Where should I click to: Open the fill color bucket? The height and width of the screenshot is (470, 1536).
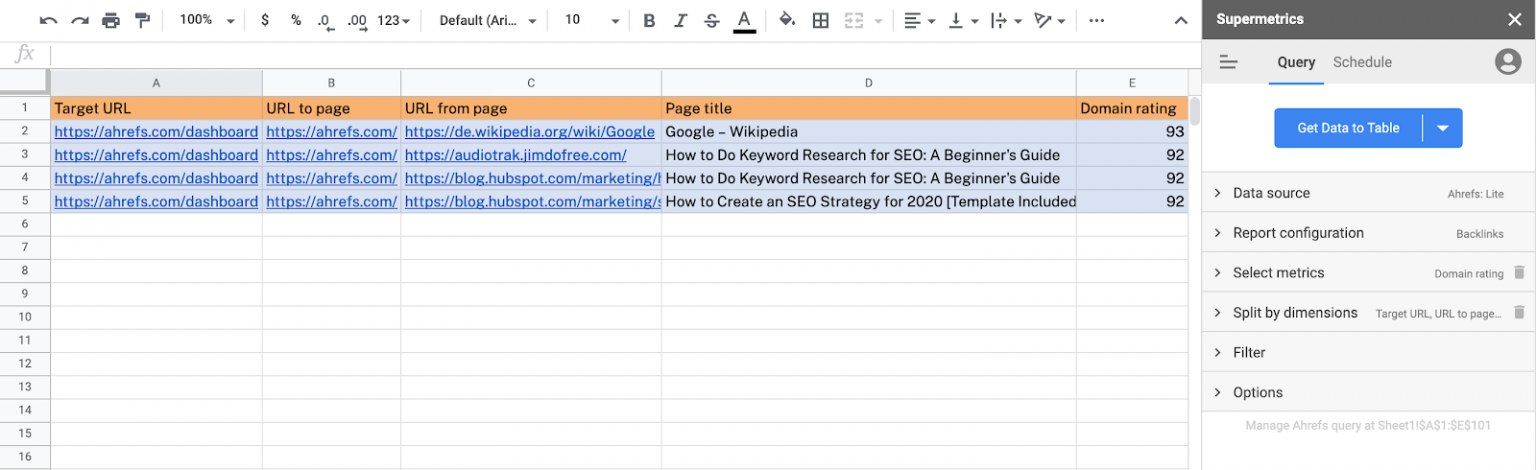pos(787,20)
